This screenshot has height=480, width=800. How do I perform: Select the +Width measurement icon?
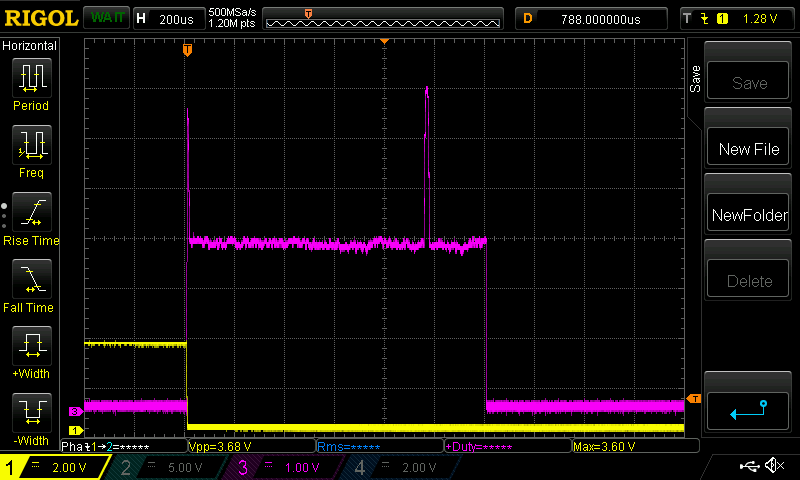click(31, 348)
